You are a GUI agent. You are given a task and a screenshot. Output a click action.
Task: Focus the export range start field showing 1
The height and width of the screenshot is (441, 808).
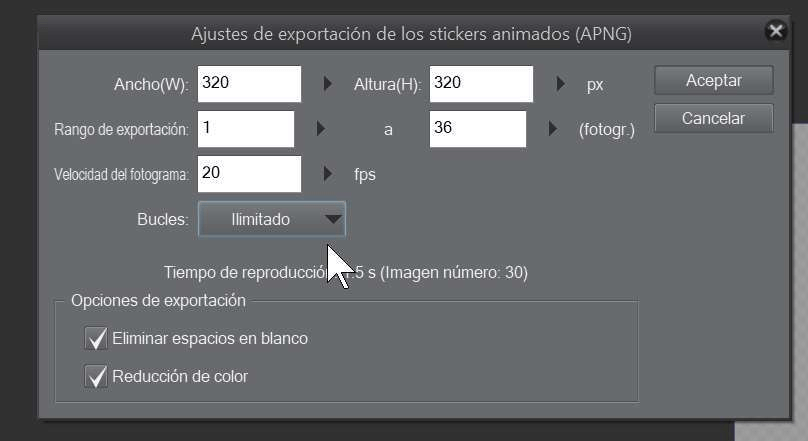tap(246, 129)
